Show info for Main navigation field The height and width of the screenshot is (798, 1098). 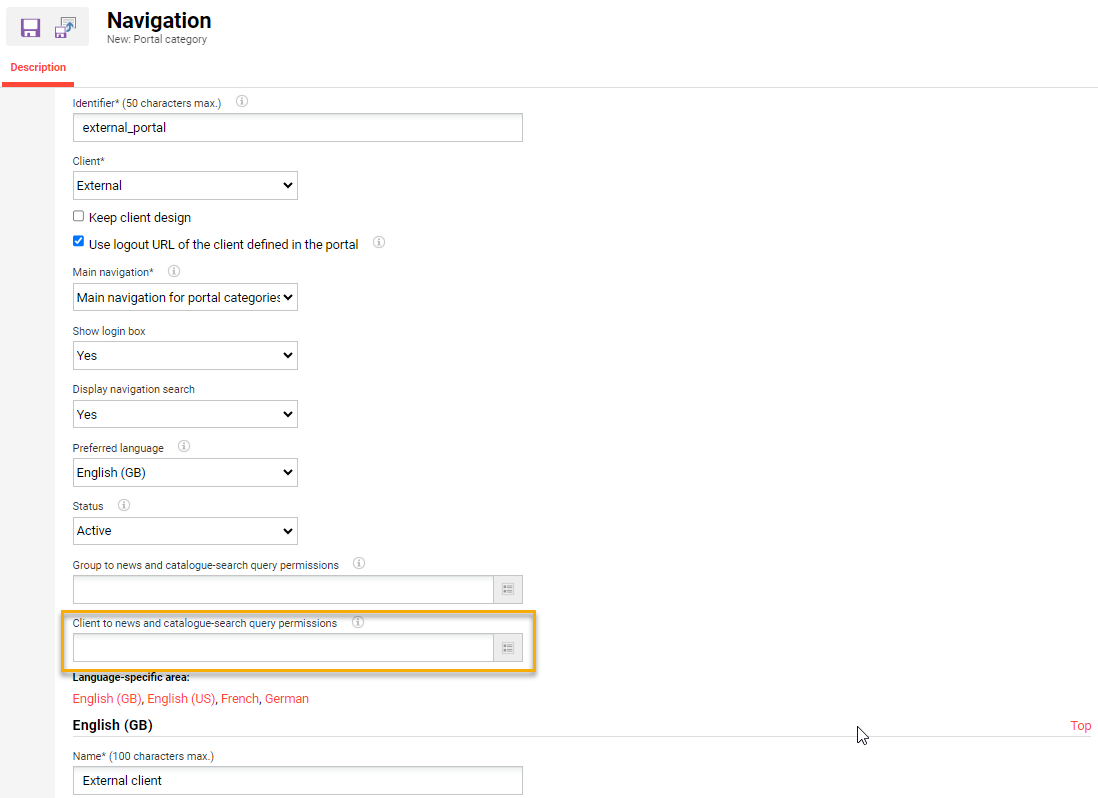(x=174, y=271)
